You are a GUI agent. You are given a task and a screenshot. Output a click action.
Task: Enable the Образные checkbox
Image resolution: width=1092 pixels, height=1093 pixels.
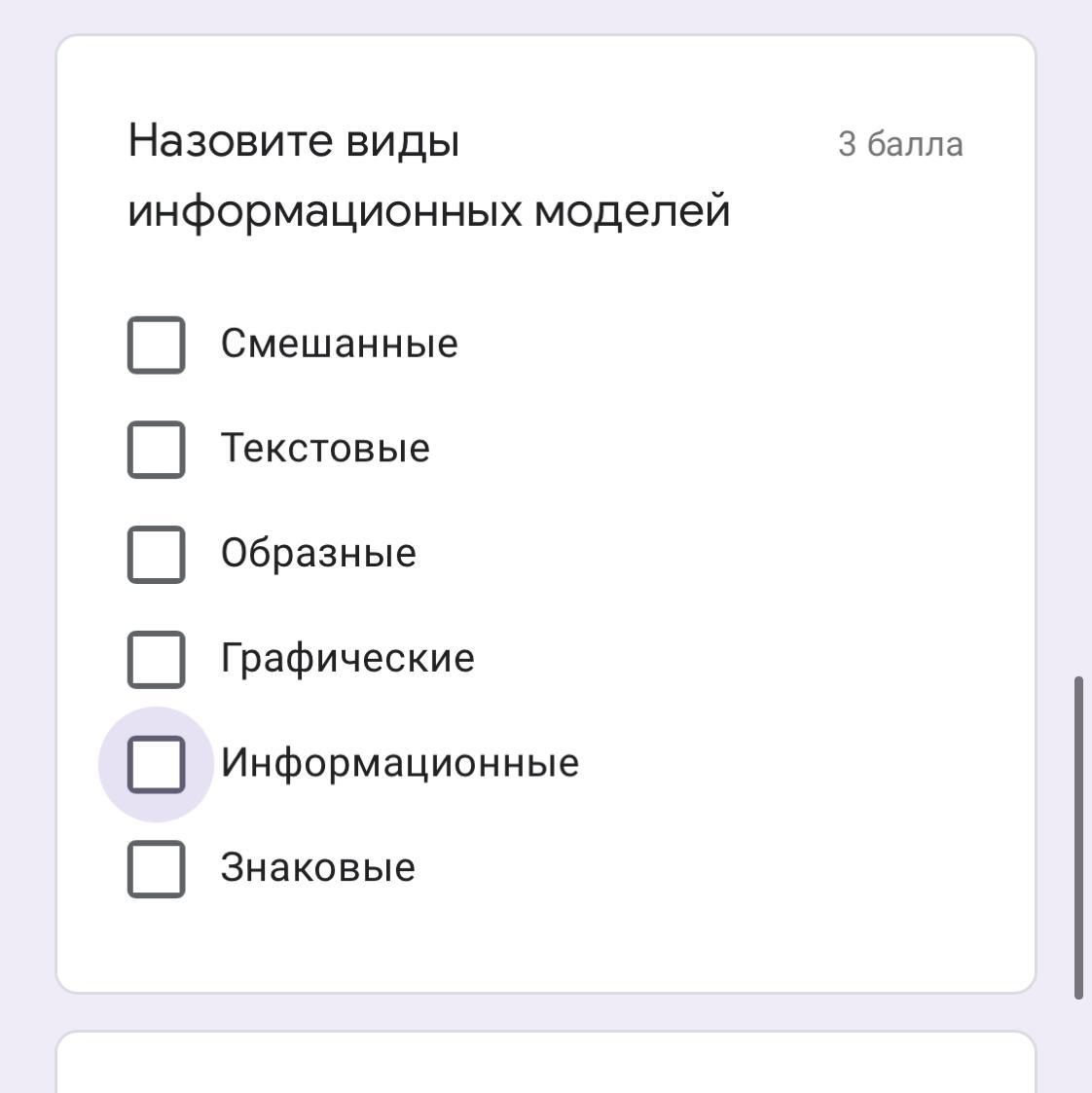pos(156,555)
